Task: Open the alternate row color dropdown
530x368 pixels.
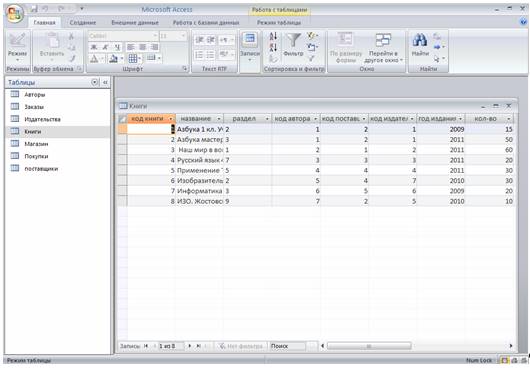Action: 159,58
